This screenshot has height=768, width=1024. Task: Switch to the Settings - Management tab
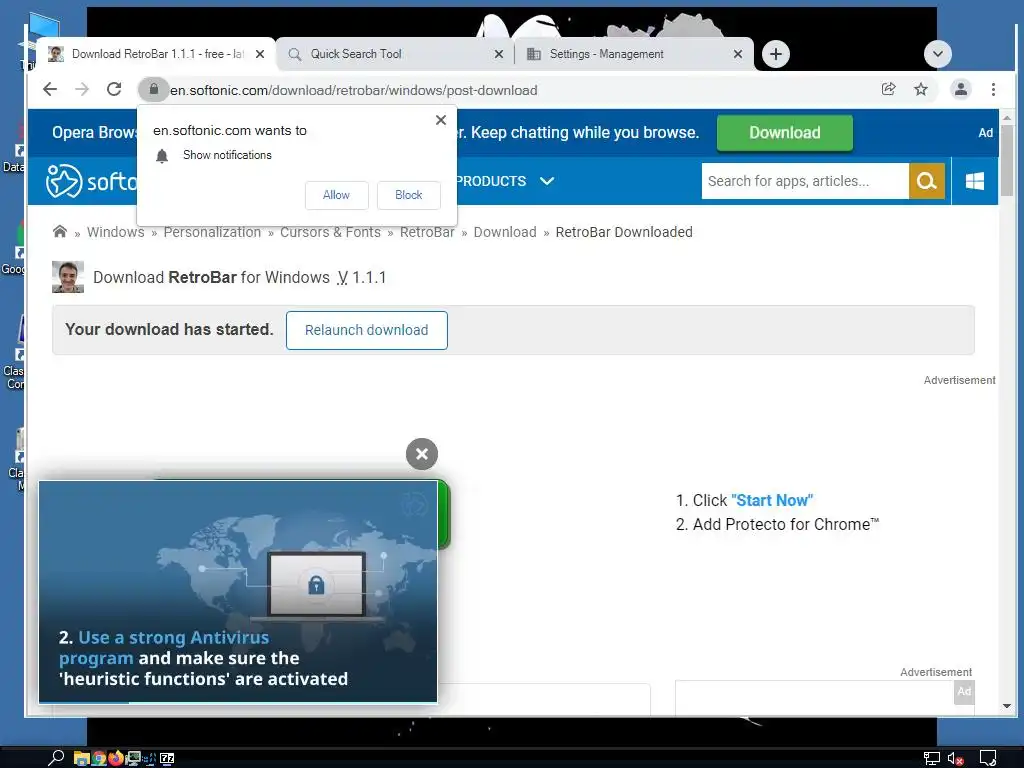tap(633, 54)
